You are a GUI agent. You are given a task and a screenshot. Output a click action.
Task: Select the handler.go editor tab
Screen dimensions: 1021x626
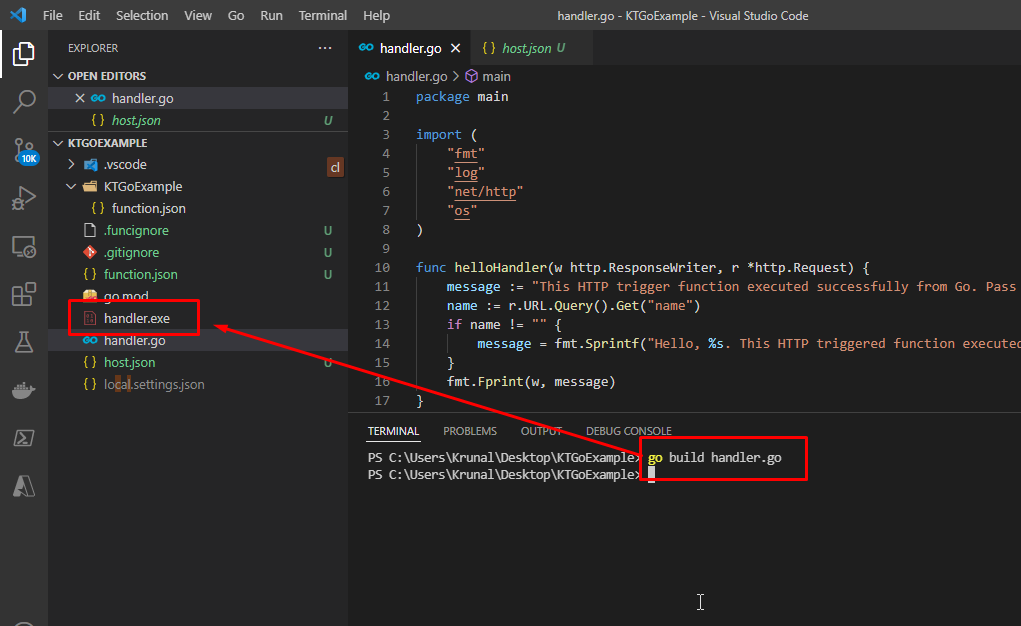pyautogui.click(x=410, y=48)
